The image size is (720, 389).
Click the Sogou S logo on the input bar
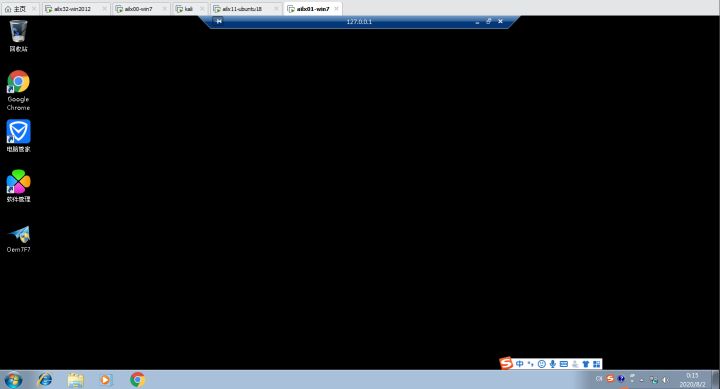[x=506, y=363]
